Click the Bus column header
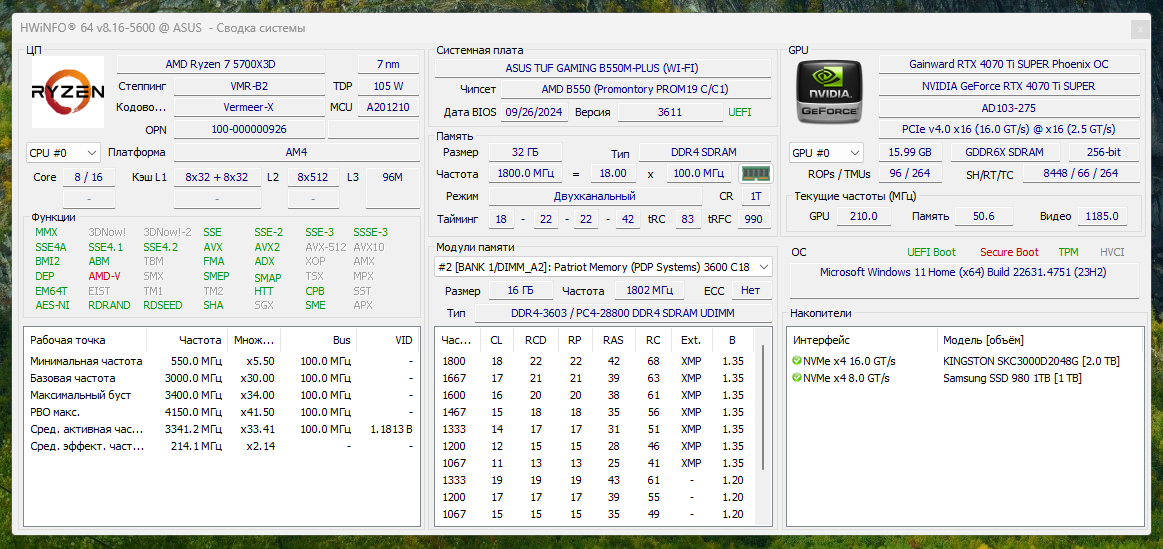 [319, 340]
